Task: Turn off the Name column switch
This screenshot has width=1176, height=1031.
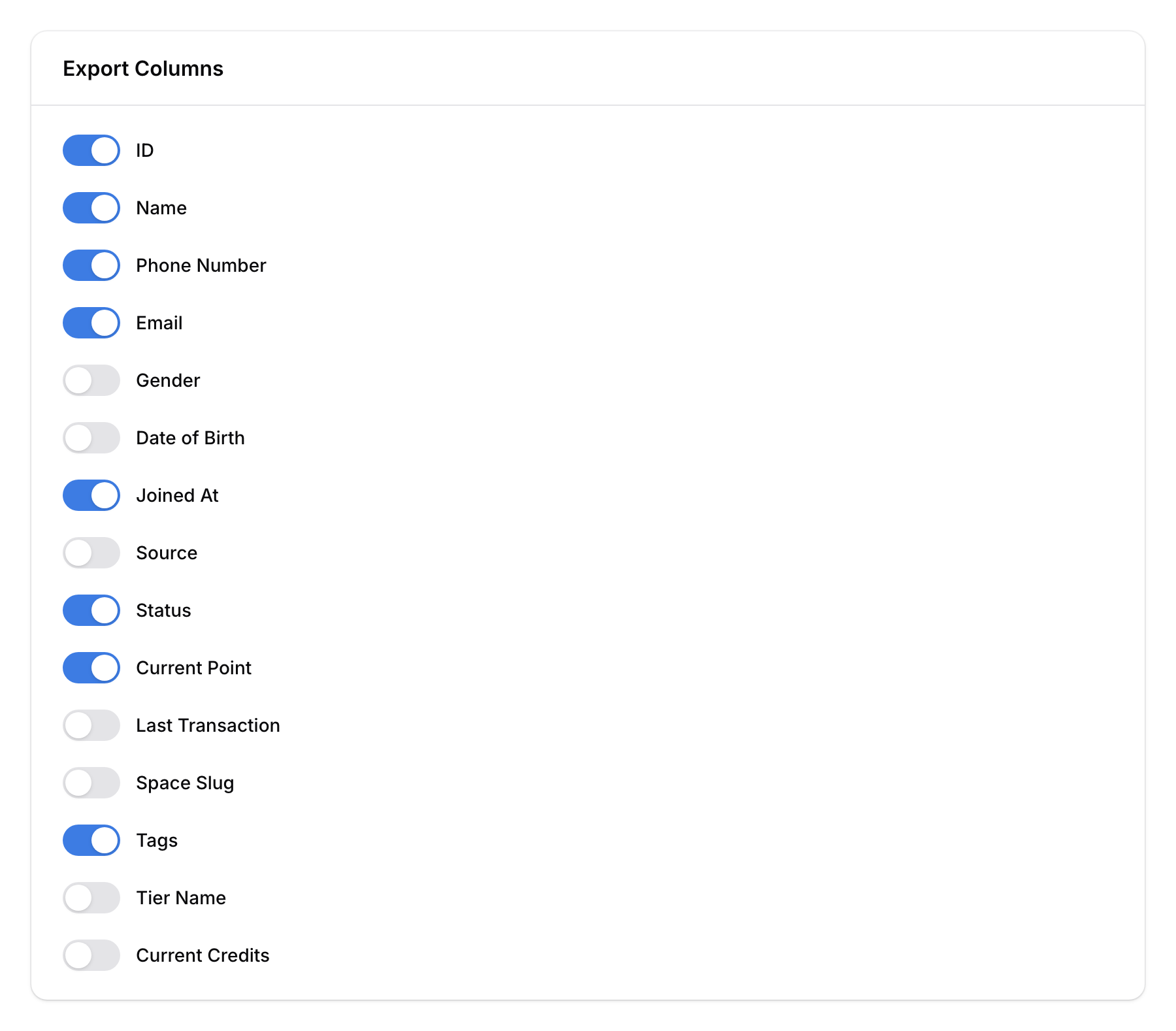Action: (91, 207)
